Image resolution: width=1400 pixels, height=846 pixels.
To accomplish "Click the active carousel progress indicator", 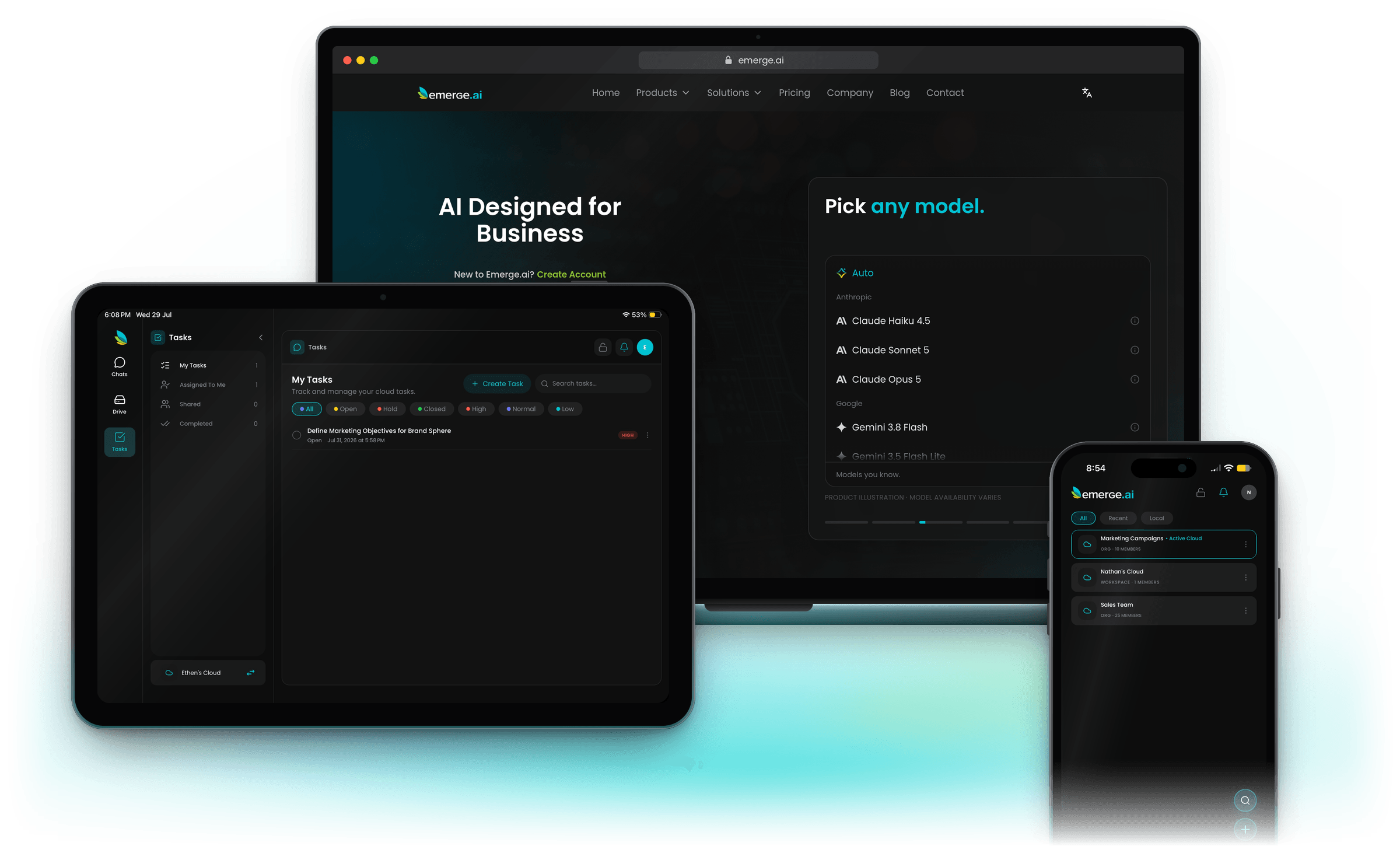I will (x=940, y=522).
